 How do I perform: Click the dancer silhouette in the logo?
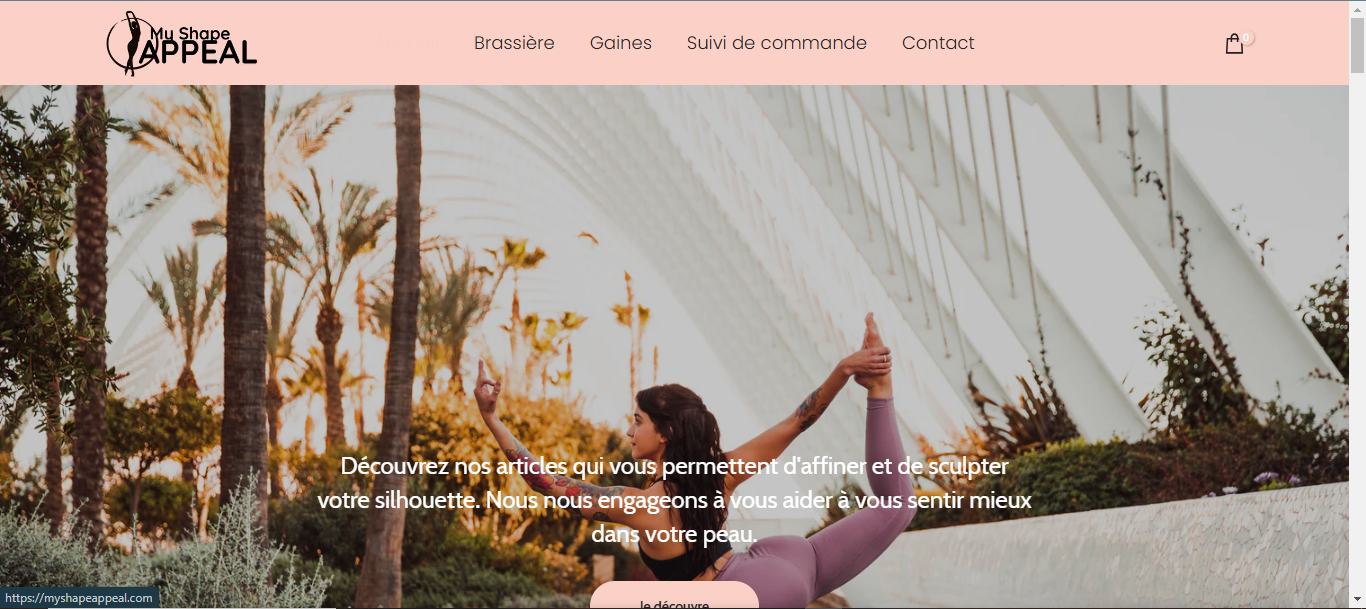pos(130,43)
